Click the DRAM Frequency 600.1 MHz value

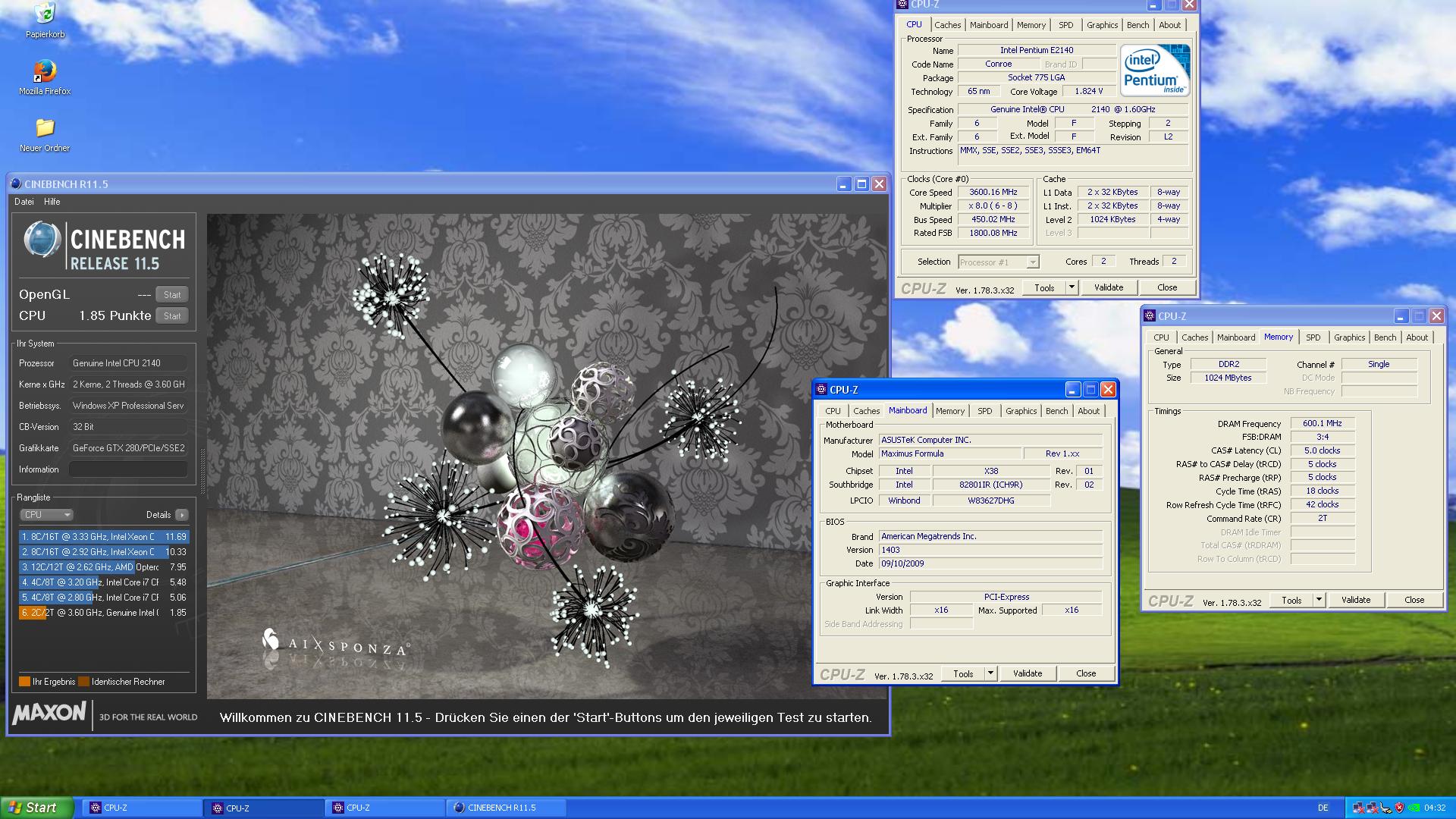click(1322, 424)
